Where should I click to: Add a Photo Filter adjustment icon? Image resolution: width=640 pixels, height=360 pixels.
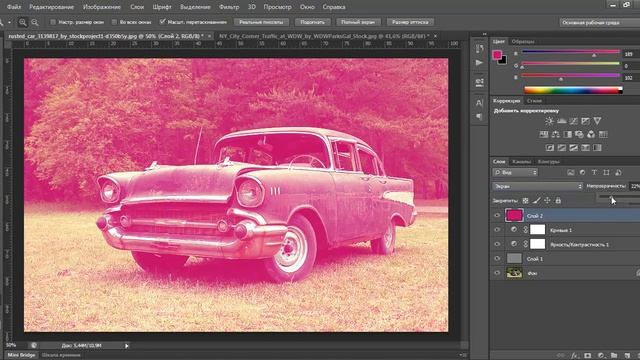coord(579,134)
